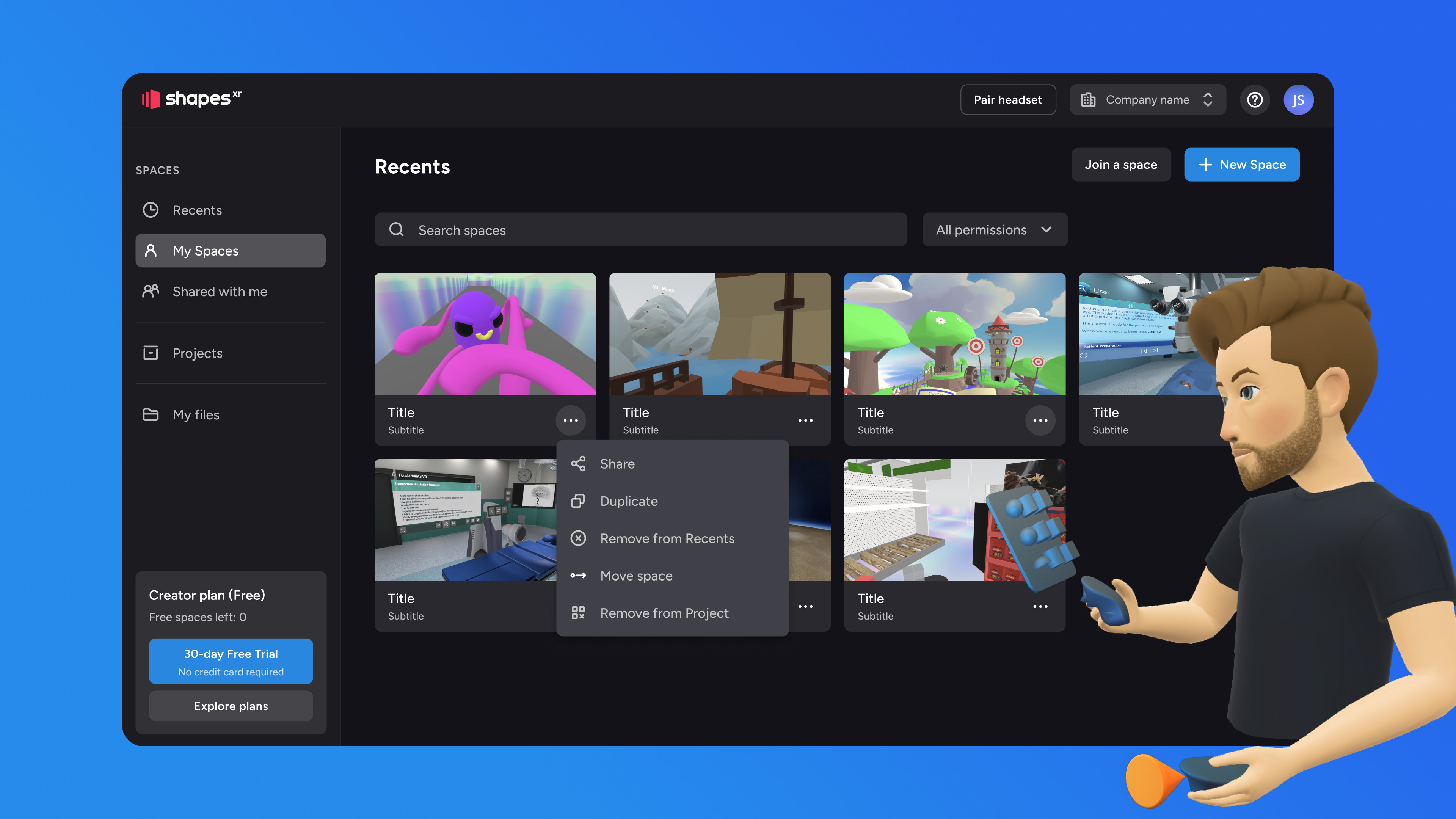Open the purple character space thumbnail
Screen dimensions: 1456x819
[x=485, y=334]
